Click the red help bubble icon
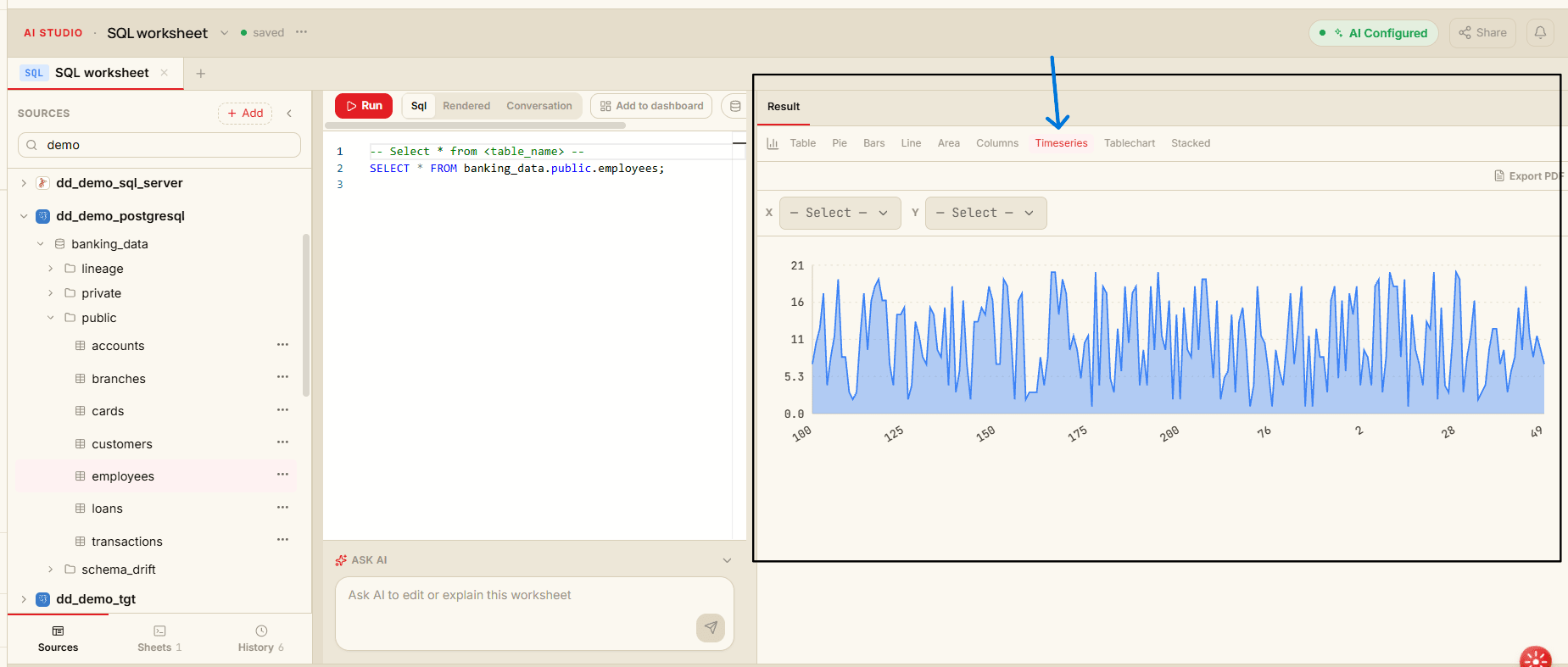 (1536, 657)
